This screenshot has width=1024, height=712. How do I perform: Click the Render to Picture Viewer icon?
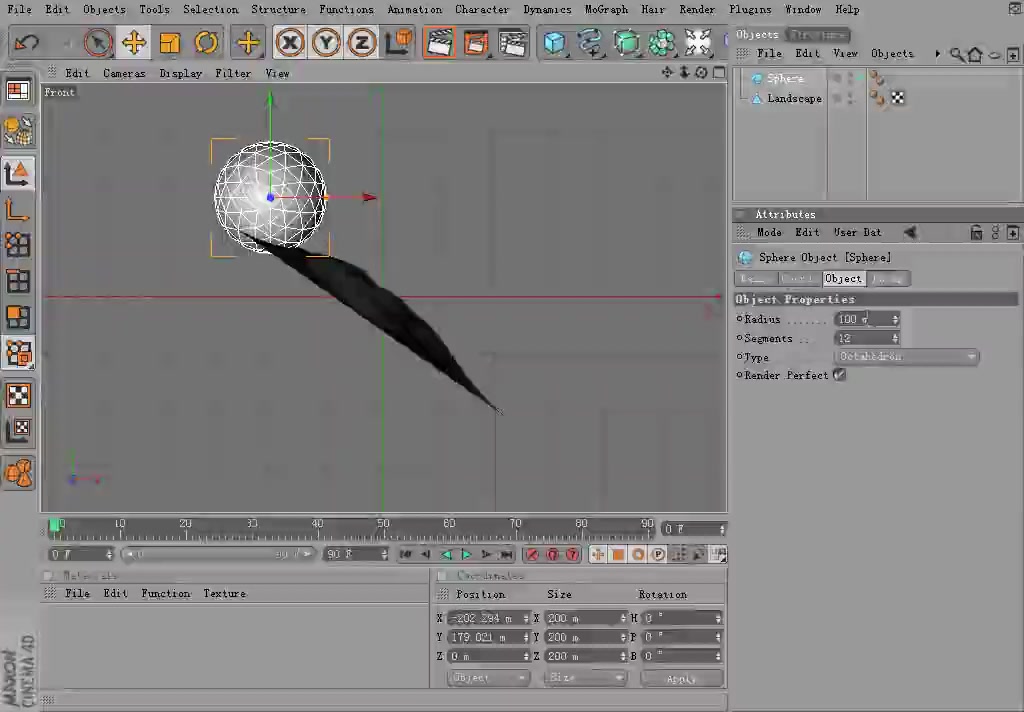click(x=475, y=42)
